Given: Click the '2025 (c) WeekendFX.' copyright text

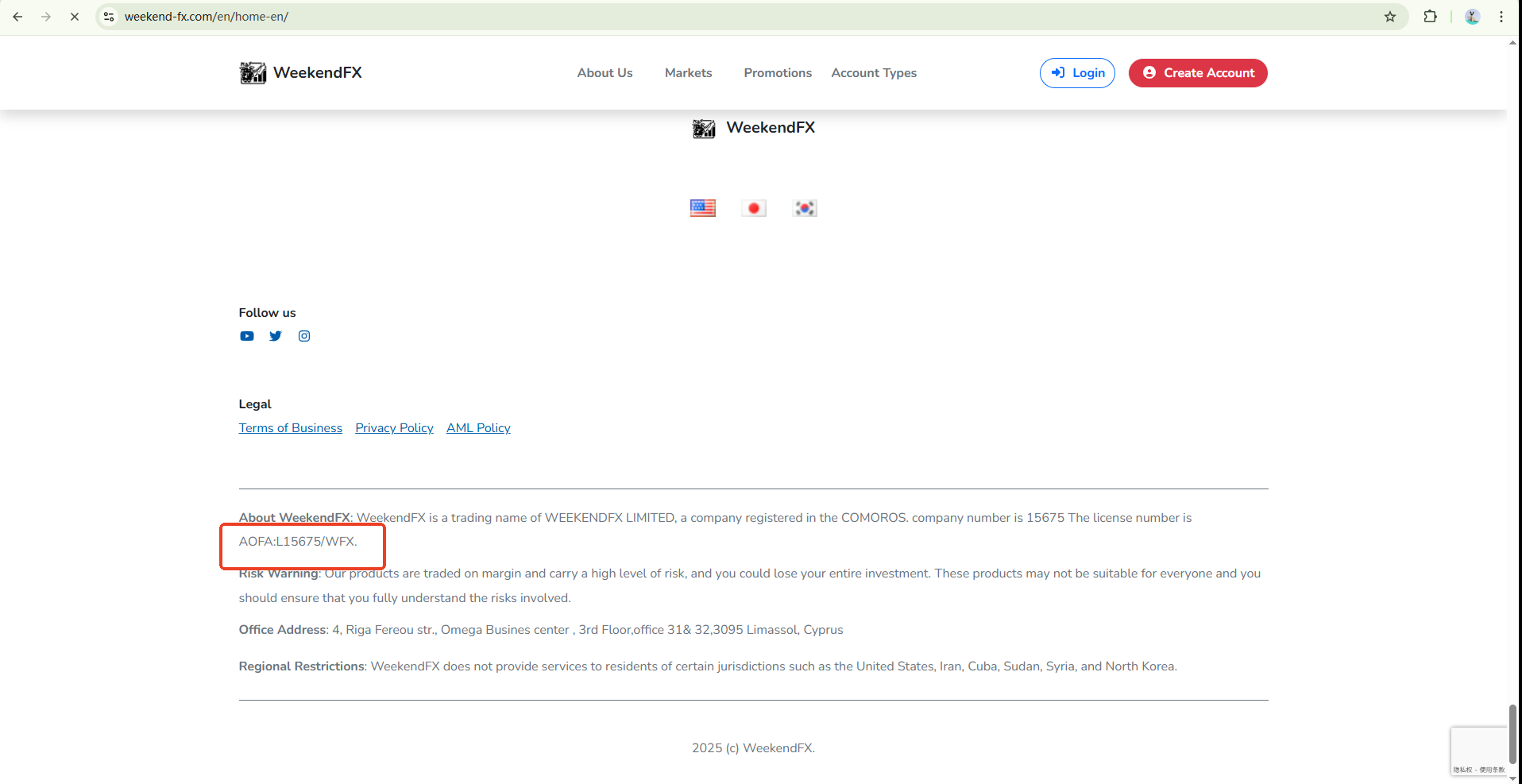Looking at the screenshot, I should [x=754, y=748].
